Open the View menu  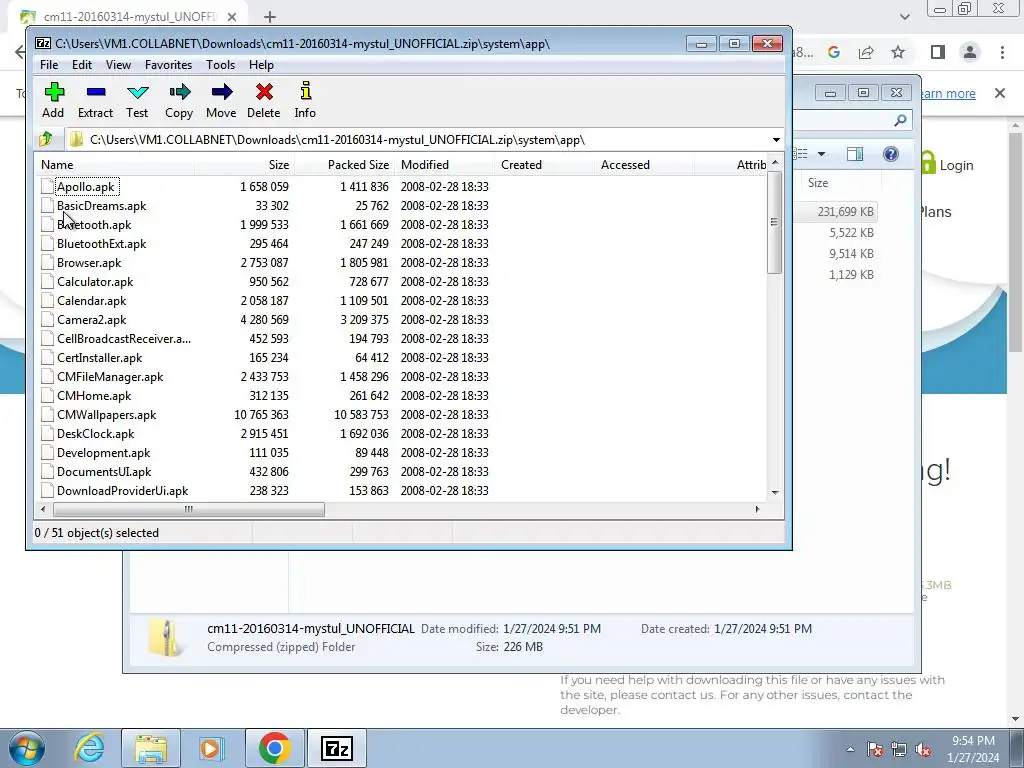point(118,65)
